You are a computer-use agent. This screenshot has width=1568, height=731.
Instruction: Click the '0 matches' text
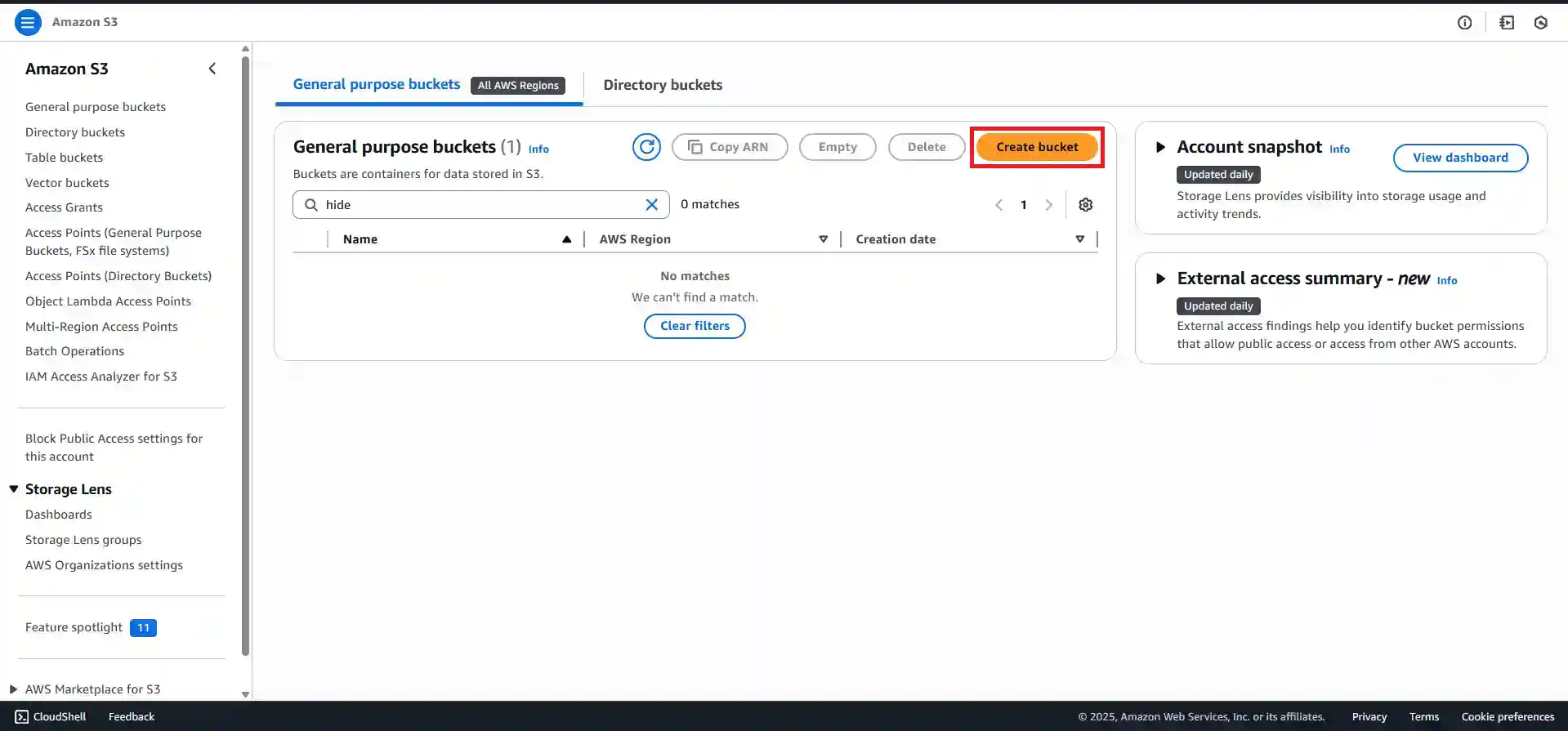pyautogui.click(x=710, y=204)
